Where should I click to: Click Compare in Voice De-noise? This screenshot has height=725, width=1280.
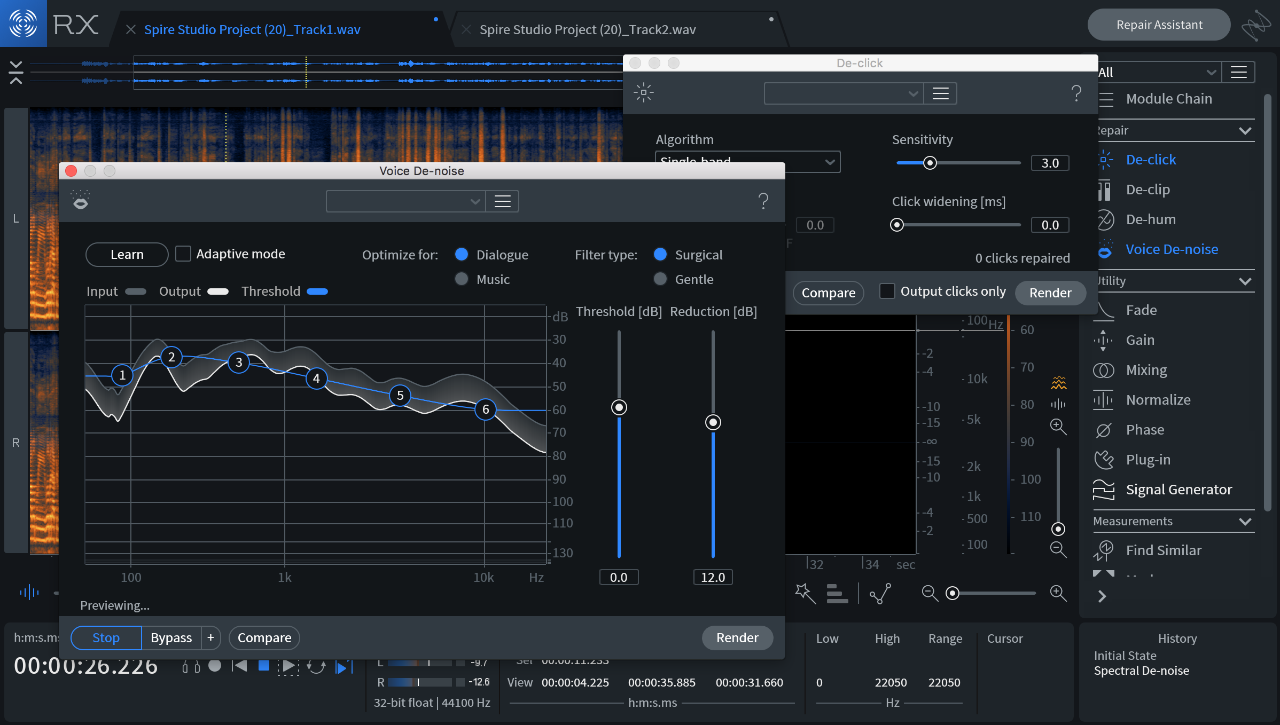click(264, 638)
